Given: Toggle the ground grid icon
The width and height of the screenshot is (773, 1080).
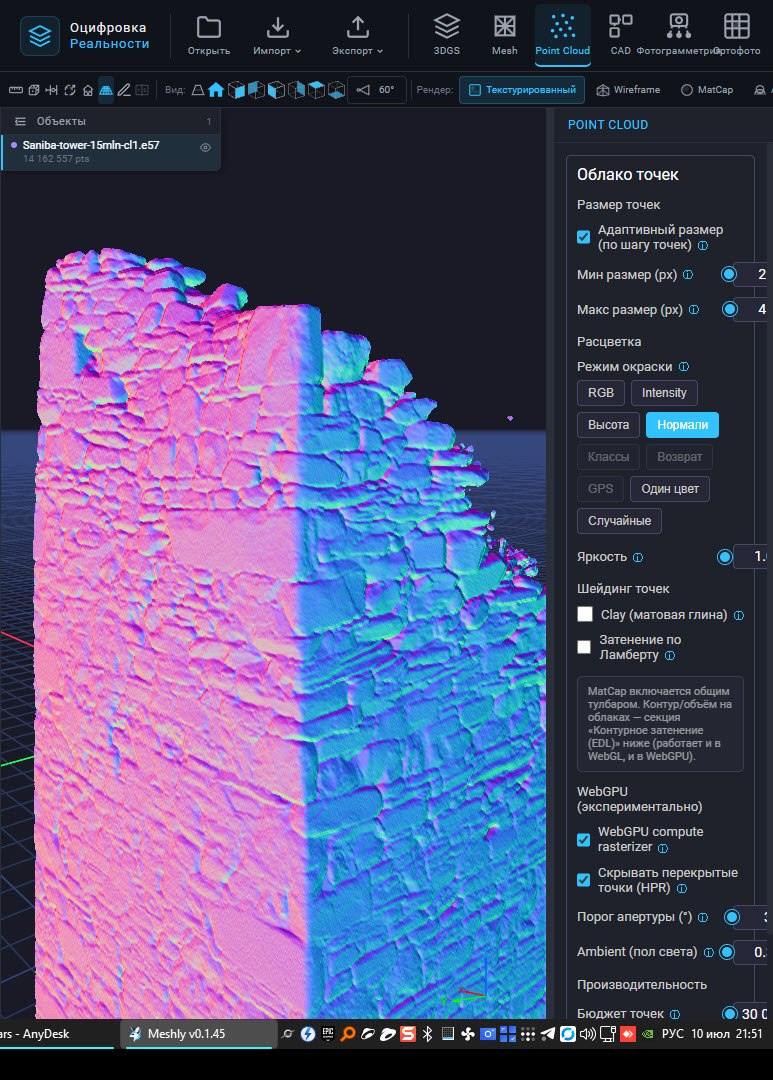Looking at the screenshot, I should click(106, 90).
